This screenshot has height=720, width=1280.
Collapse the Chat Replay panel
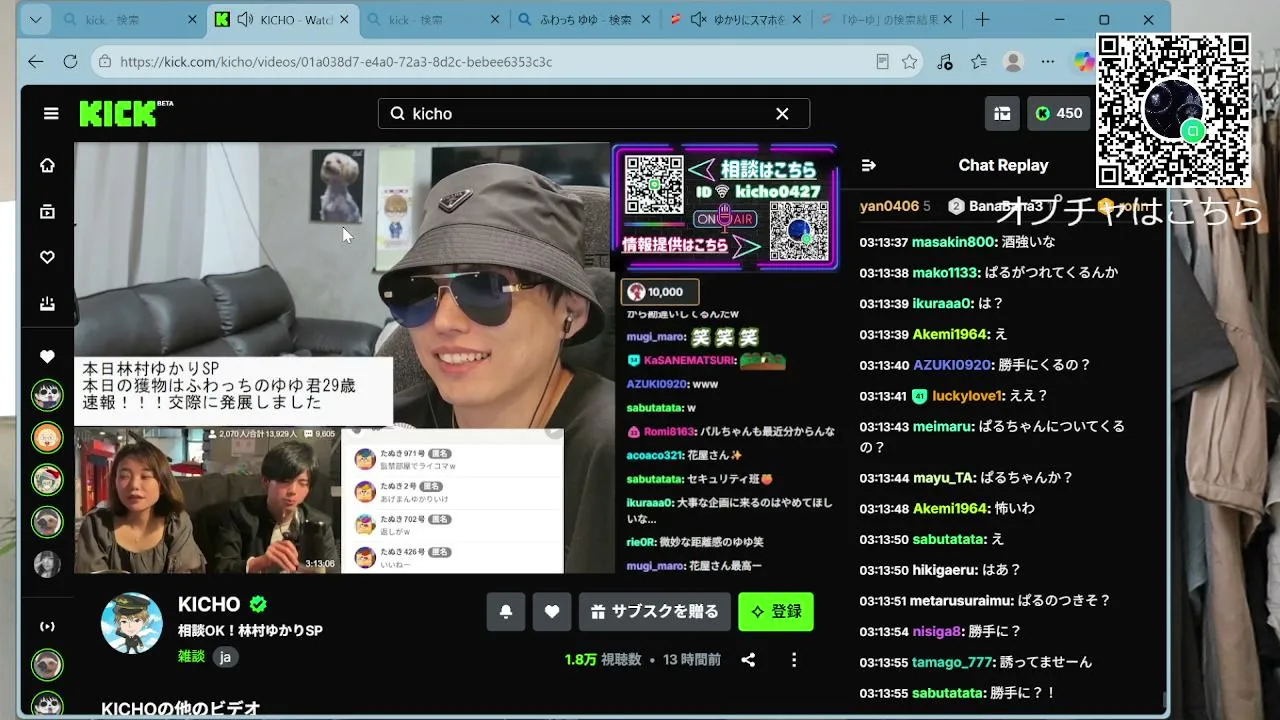coord(868,165)
